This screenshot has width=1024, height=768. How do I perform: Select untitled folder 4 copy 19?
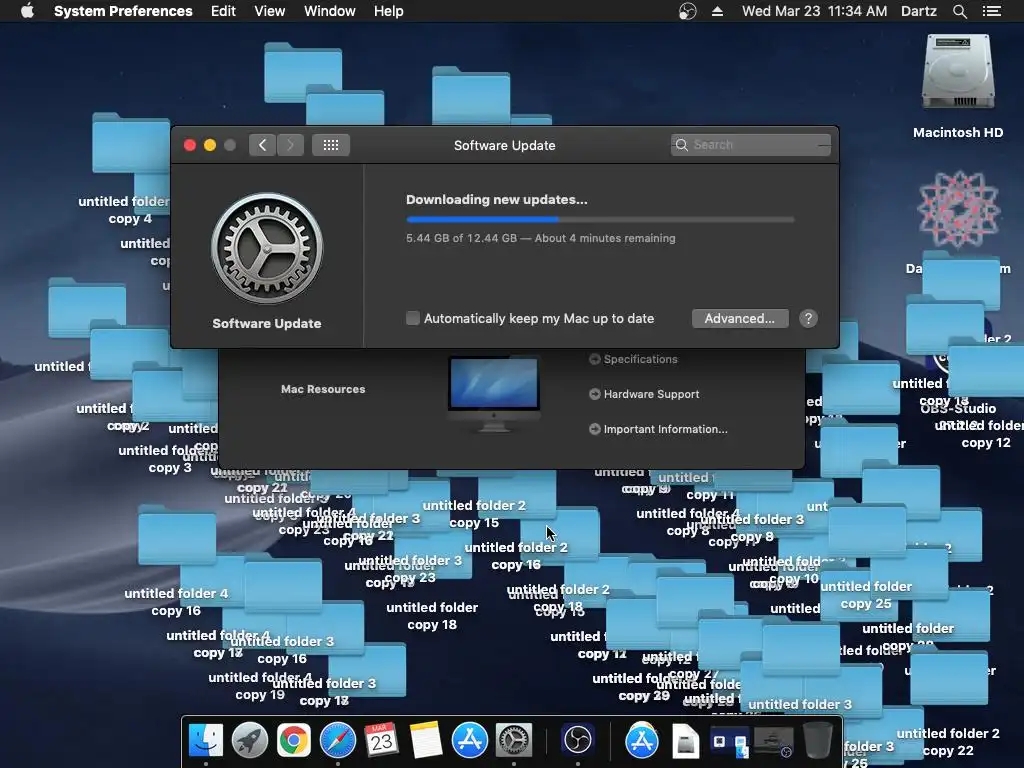[x=260, y=686]
